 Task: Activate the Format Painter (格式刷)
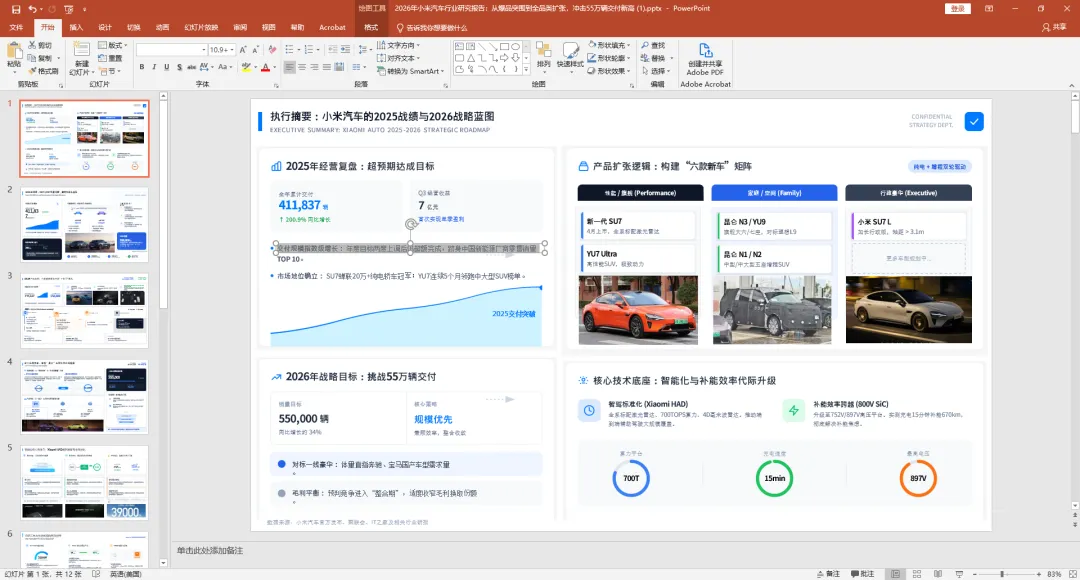click(x=43, y=71)
